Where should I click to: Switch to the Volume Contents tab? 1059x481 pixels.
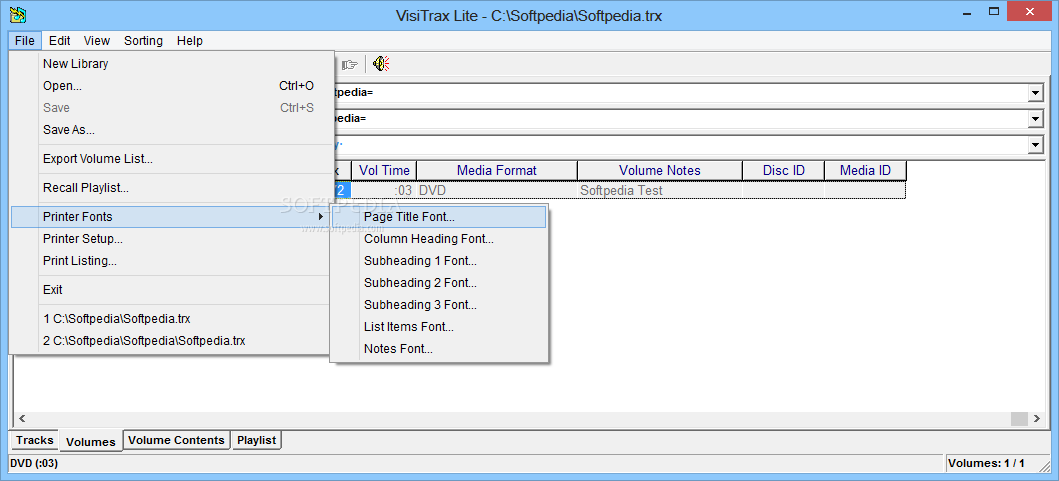coord(176,440)
